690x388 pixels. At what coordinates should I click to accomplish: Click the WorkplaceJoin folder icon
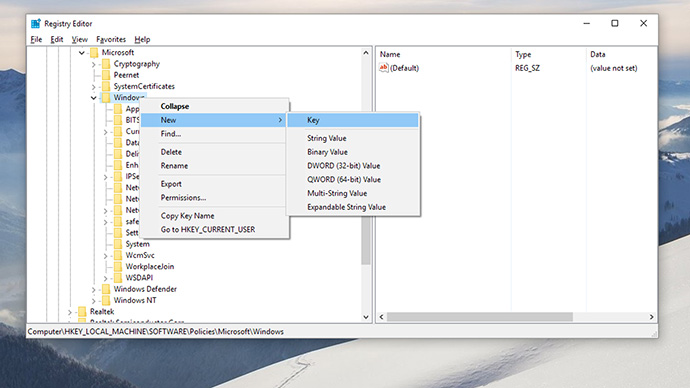pyautogui.click(x=117, y=267)
